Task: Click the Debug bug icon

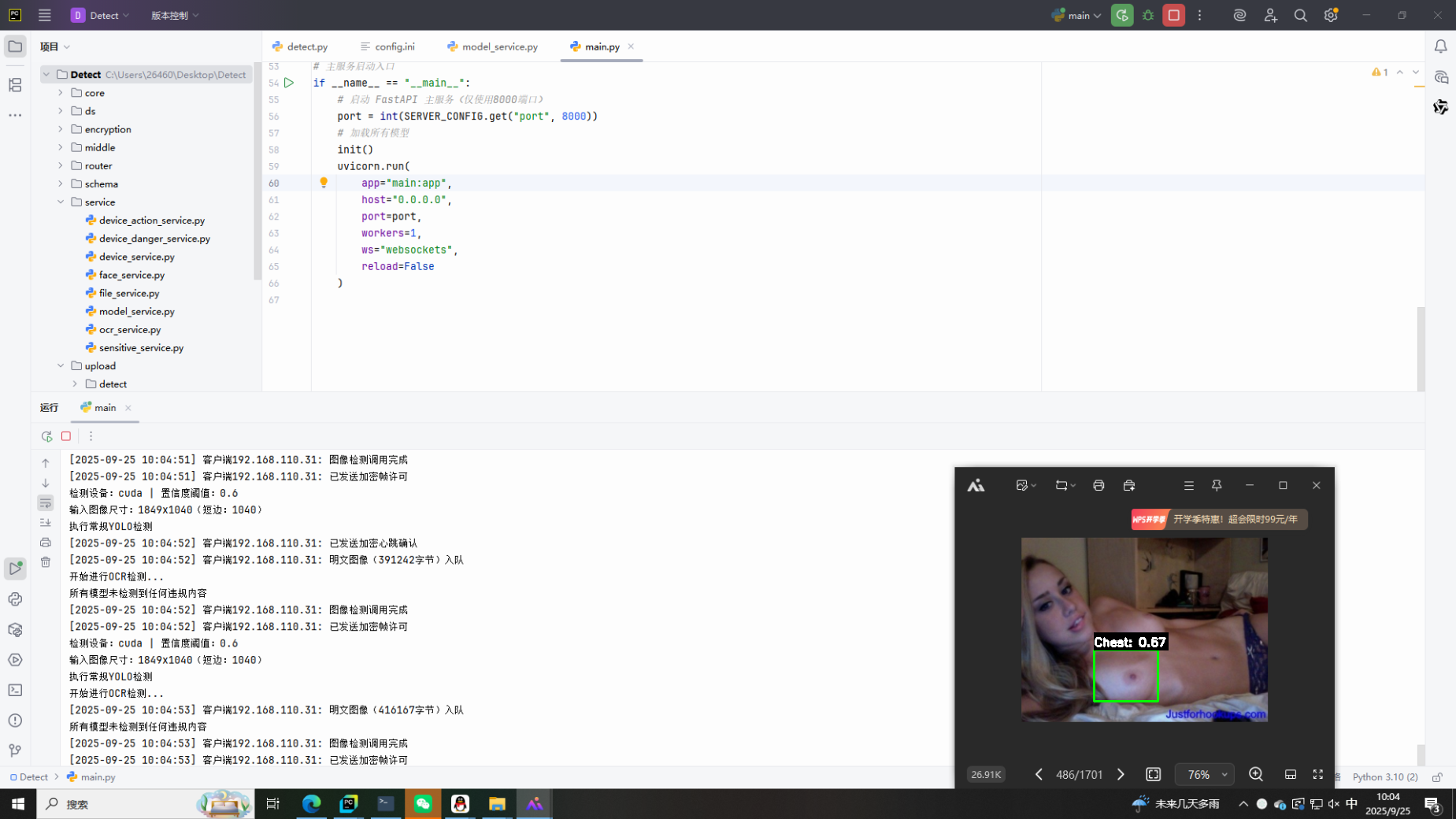Action: click(x=1148, y=15)
